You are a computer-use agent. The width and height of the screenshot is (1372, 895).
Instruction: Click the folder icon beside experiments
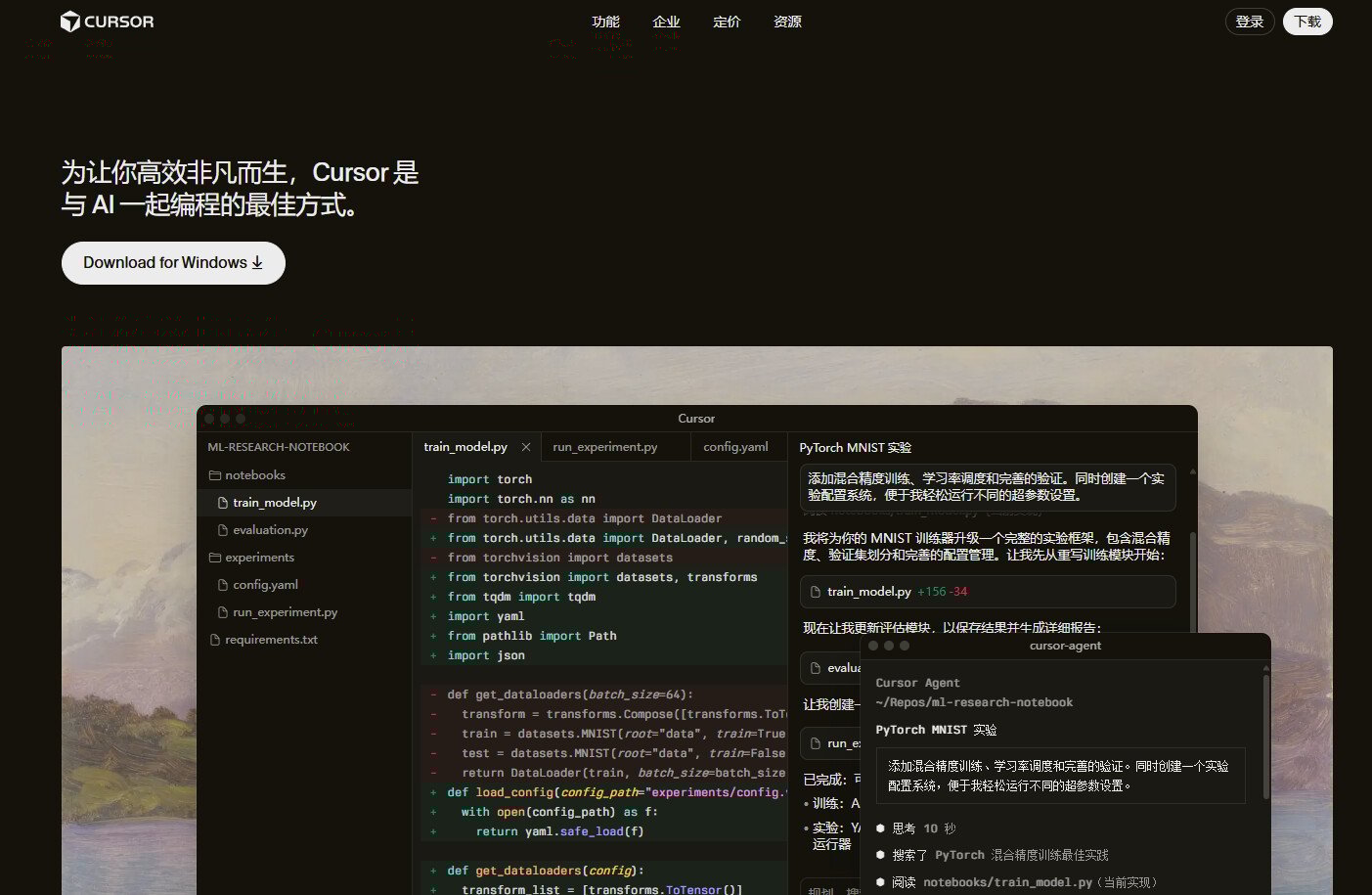[x=215, y=558]
